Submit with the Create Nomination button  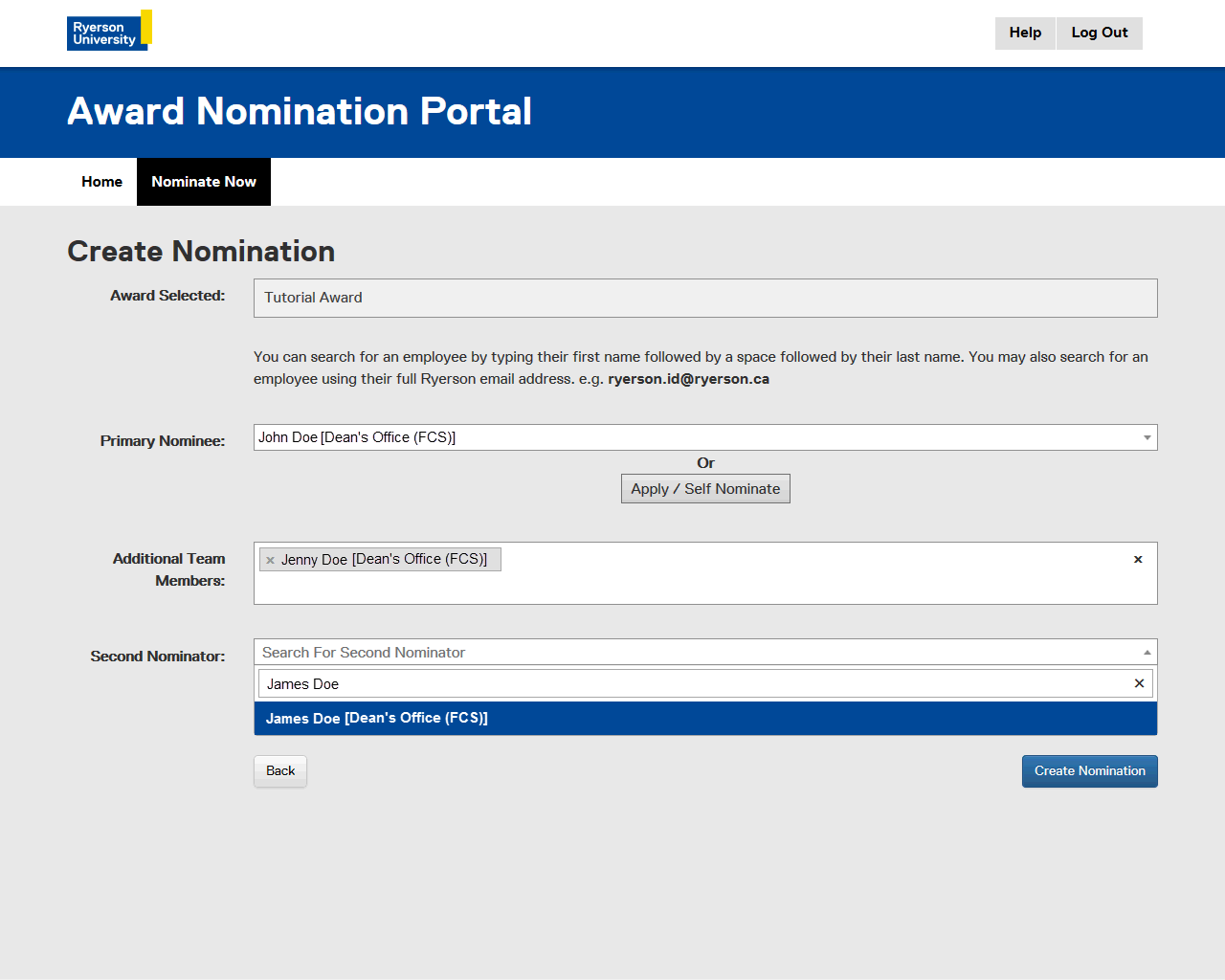pos(1089,771)
